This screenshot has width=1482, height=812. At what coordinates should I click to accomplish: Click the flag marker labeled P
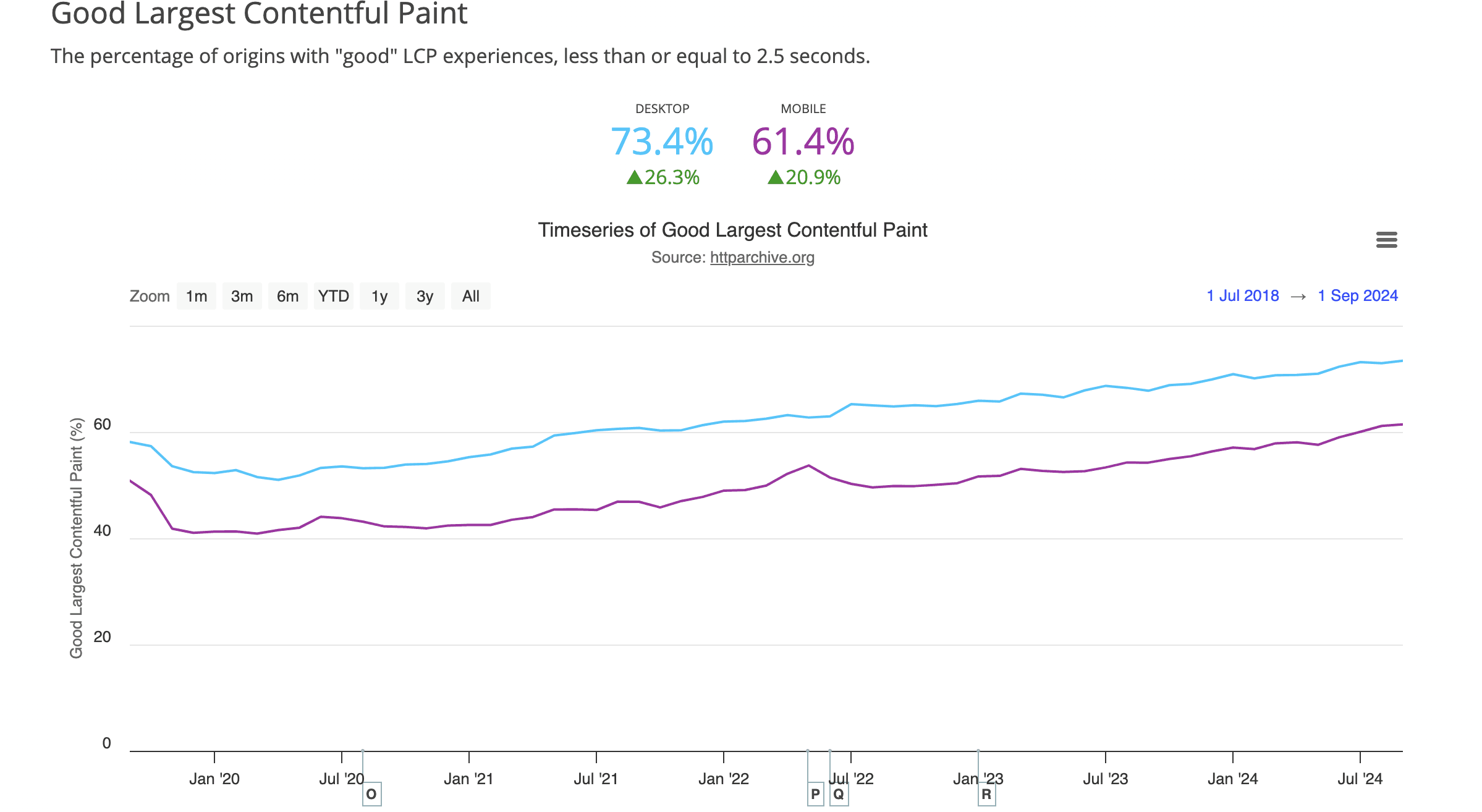pyautogui.click(x=815, y=795)
